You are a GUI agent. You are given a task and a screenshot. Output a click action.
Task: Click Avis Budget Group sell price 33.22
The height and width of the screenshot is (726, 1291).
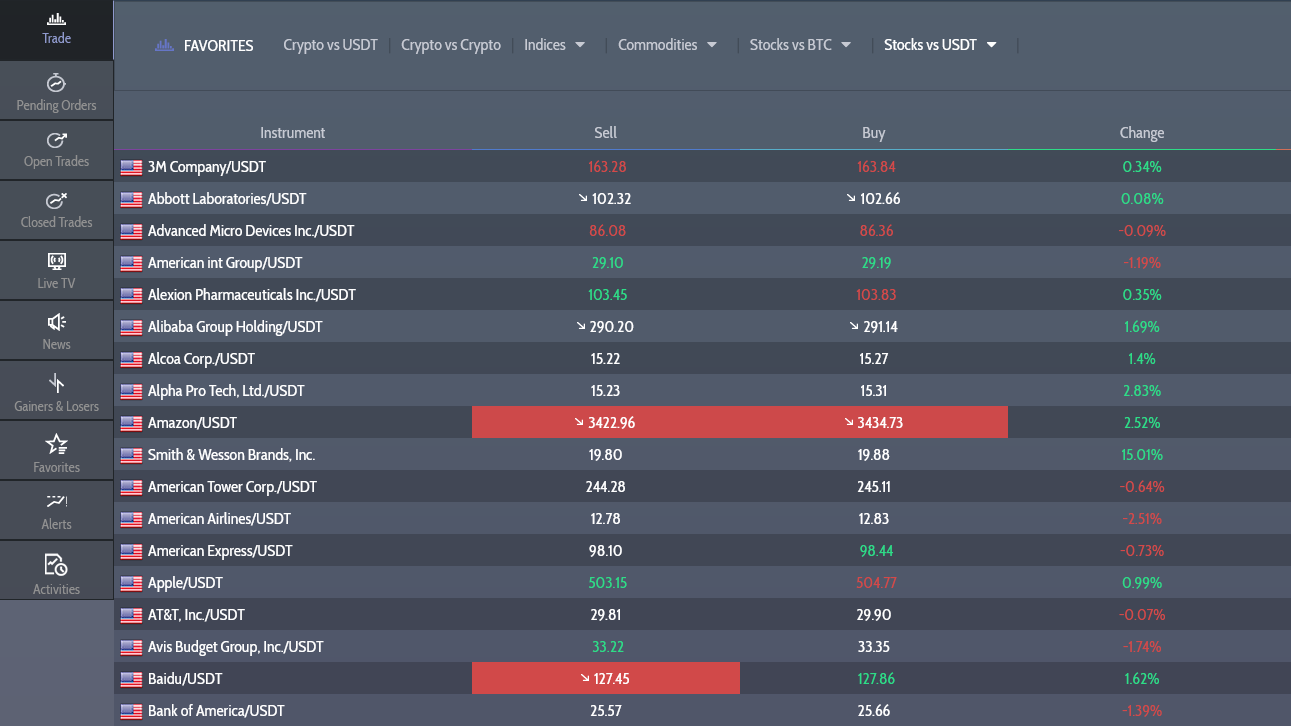point(606,647)
